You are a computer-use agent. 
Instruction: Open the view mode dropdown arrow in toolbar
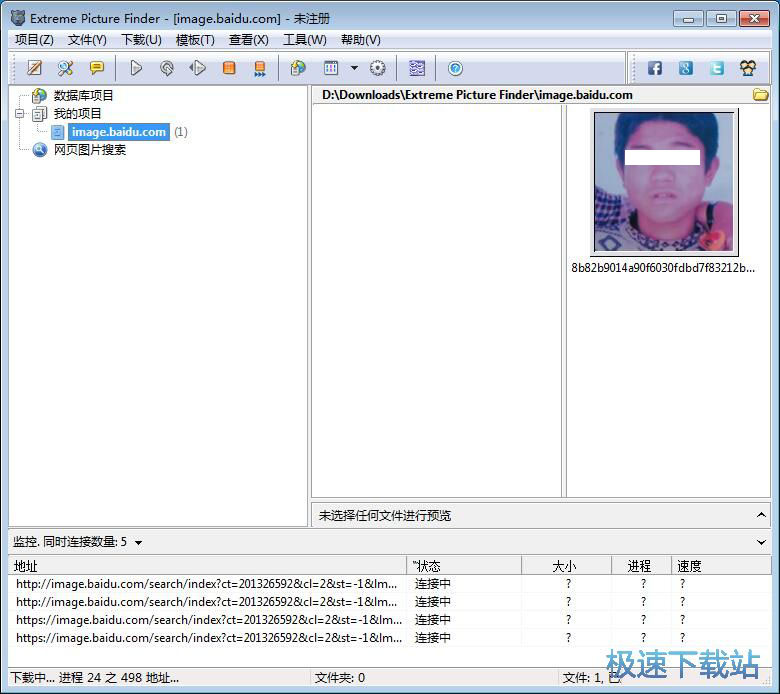click(354, 68)
